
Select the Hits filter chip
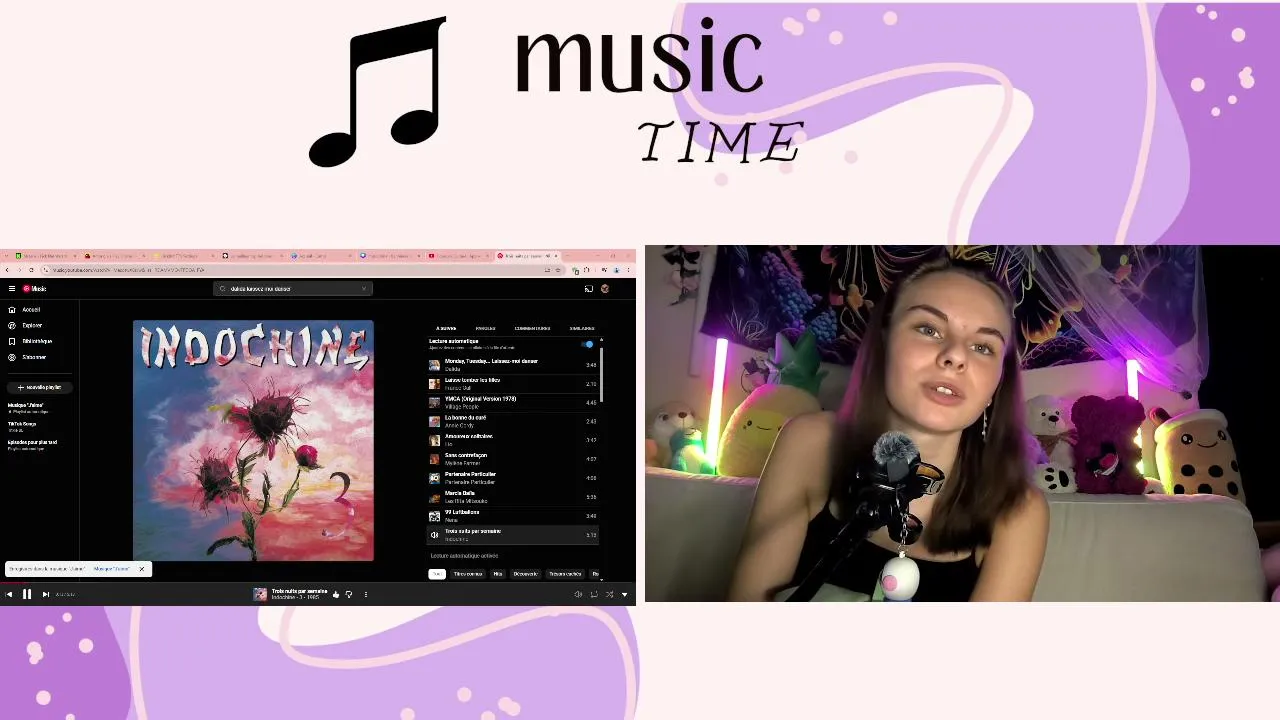(x=498, y=574)
